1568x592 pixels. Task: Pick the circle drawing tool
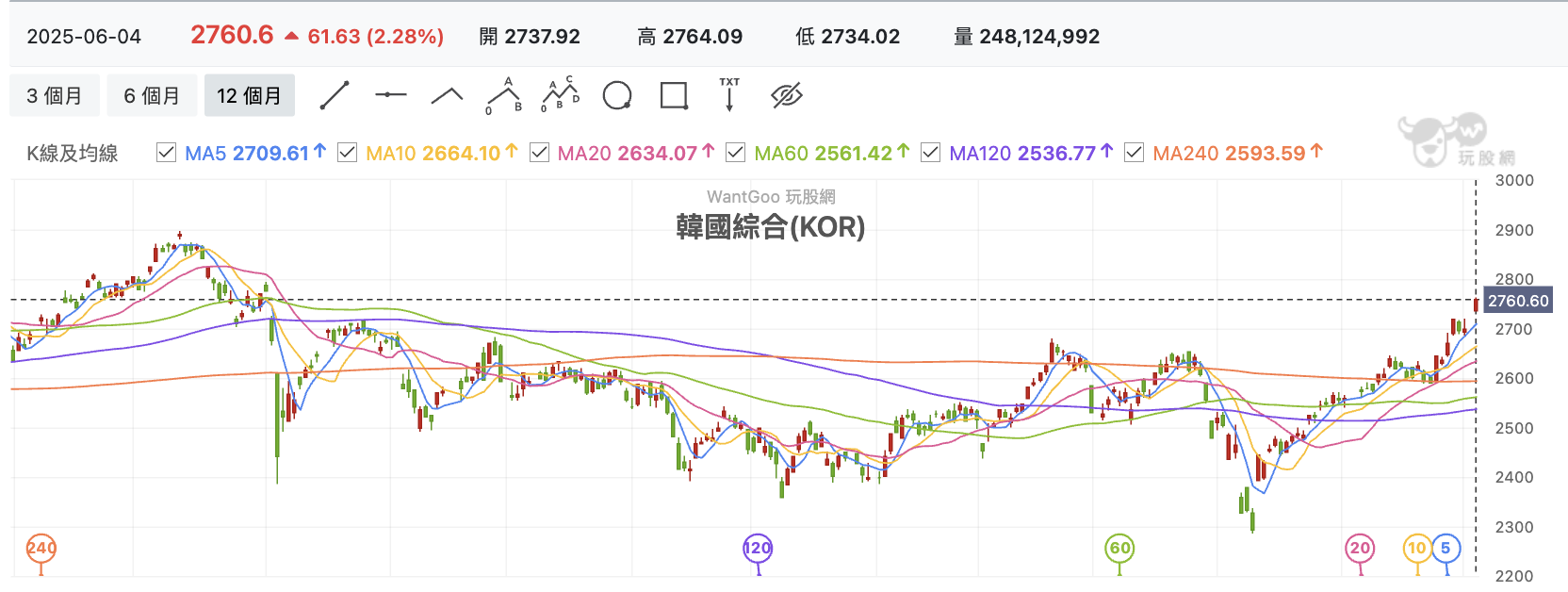(x=617, y=95)
